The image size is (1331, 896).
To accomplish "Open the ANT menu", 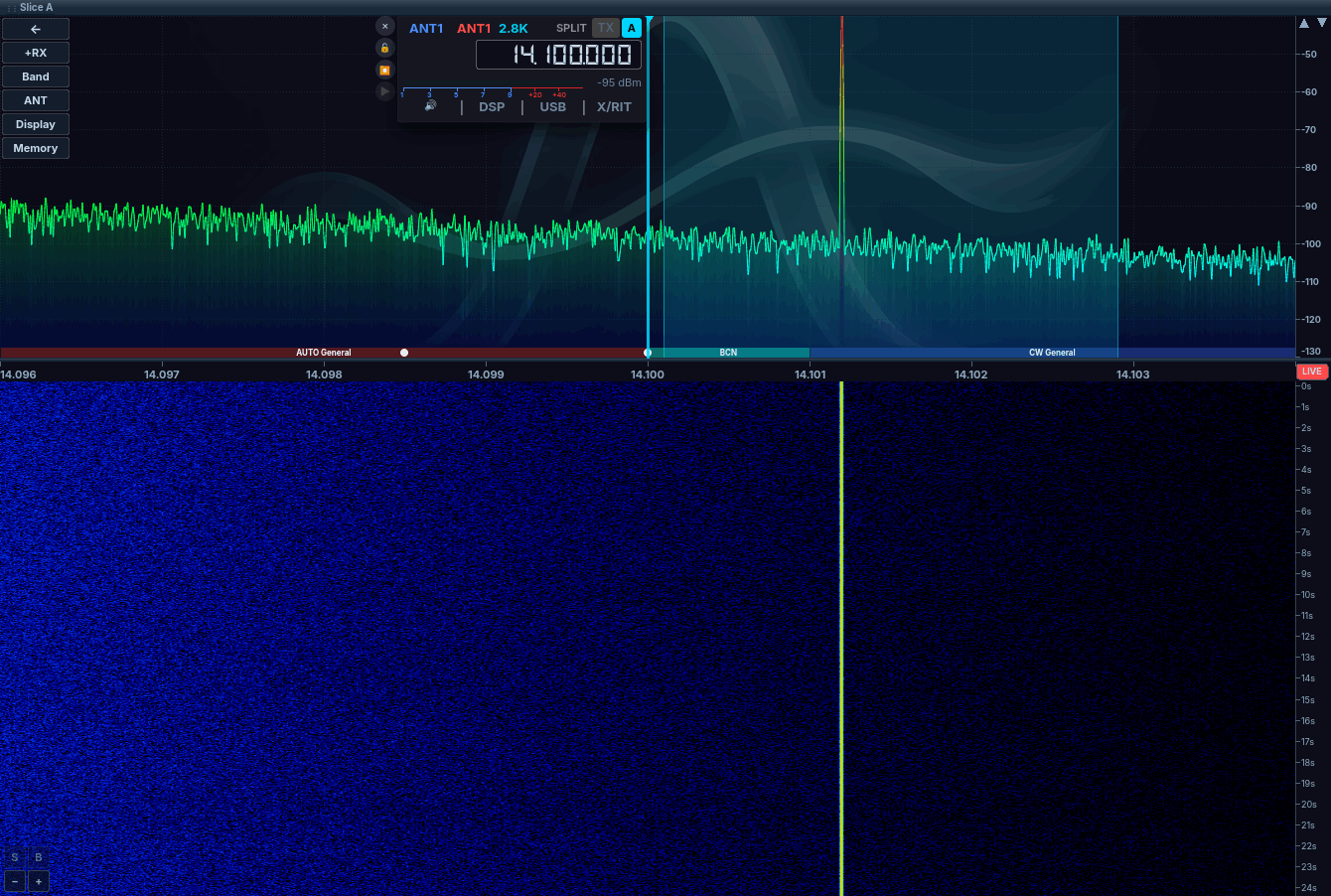I will tap(36, 100).
